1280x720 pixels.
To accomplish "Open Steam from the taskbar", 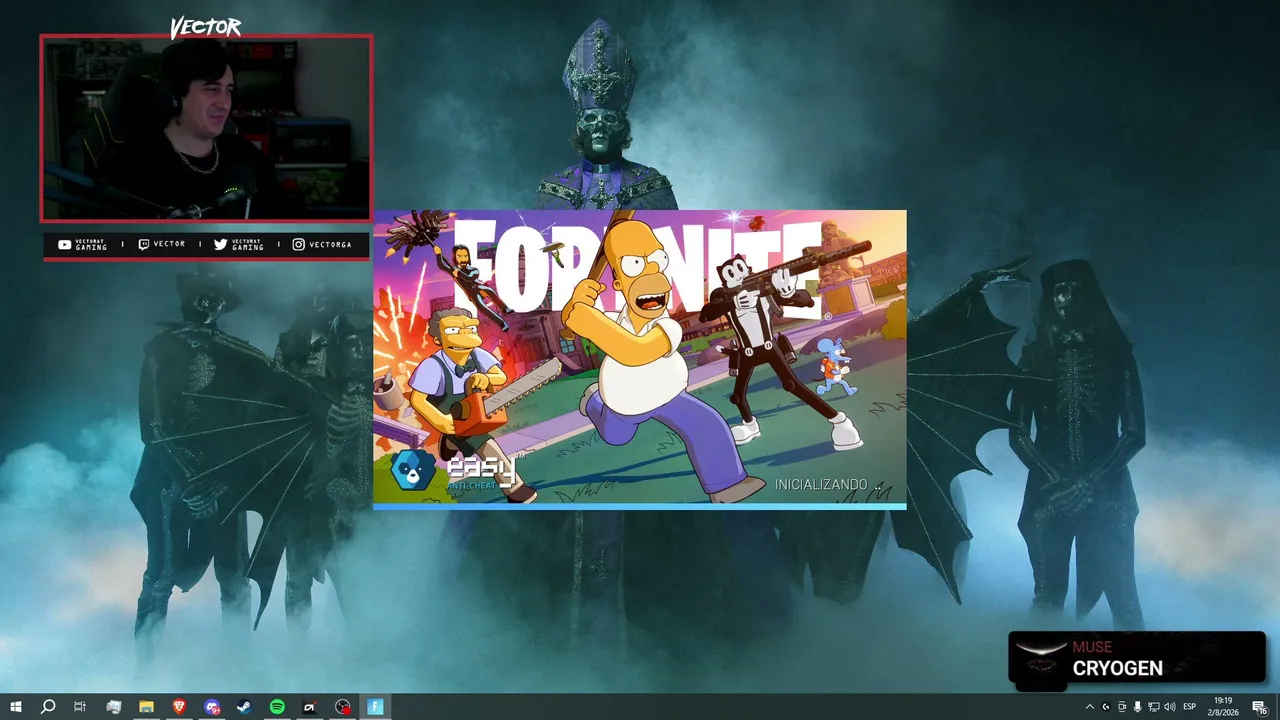I will 244,707.
